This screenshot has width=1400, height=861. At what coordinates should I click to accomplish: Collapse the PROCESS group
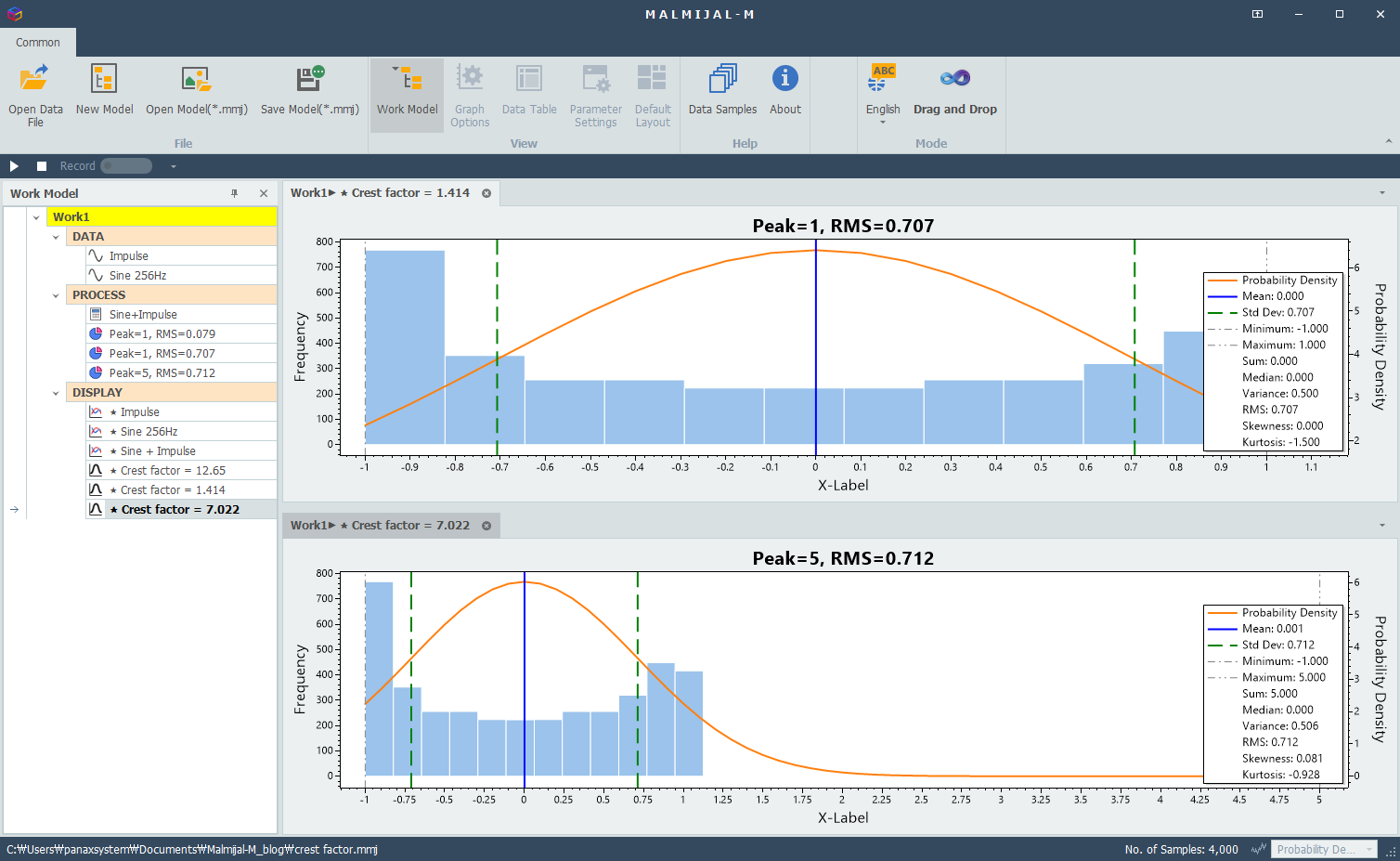(x=56, y=295)
